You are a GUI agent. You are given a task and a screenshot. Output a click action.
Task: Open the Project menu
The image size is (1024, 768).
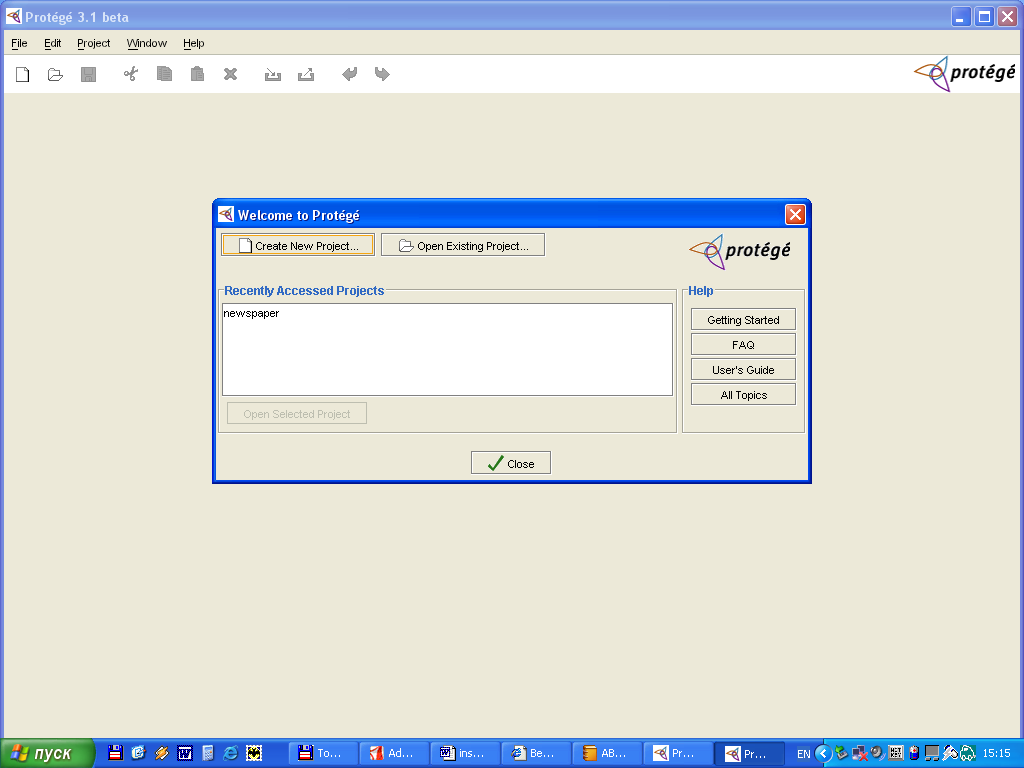[93, 43]
